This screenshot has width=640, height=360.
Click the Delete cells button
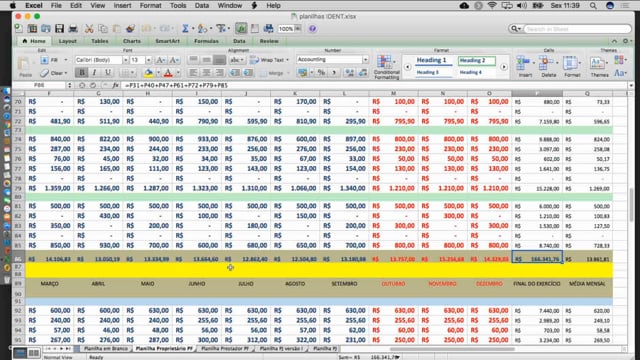[x=548, y=67]
